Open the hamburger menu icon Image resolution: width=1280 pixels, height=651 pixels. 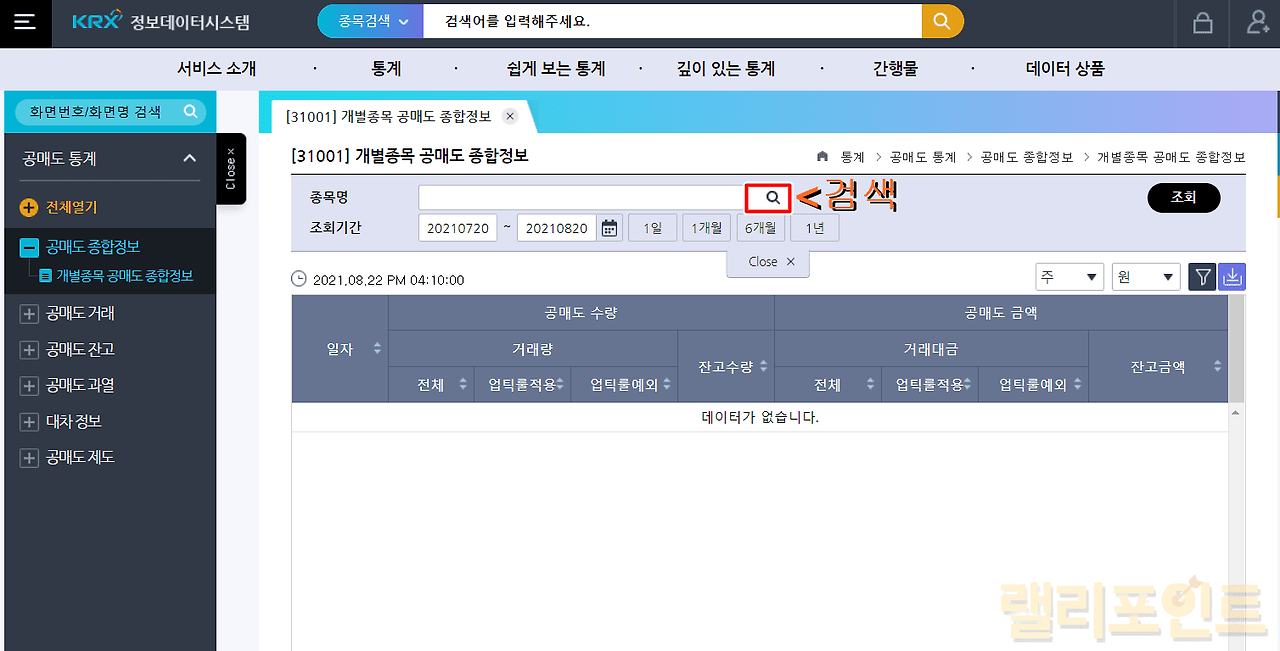pyautogui.click(x=24, y=23)
